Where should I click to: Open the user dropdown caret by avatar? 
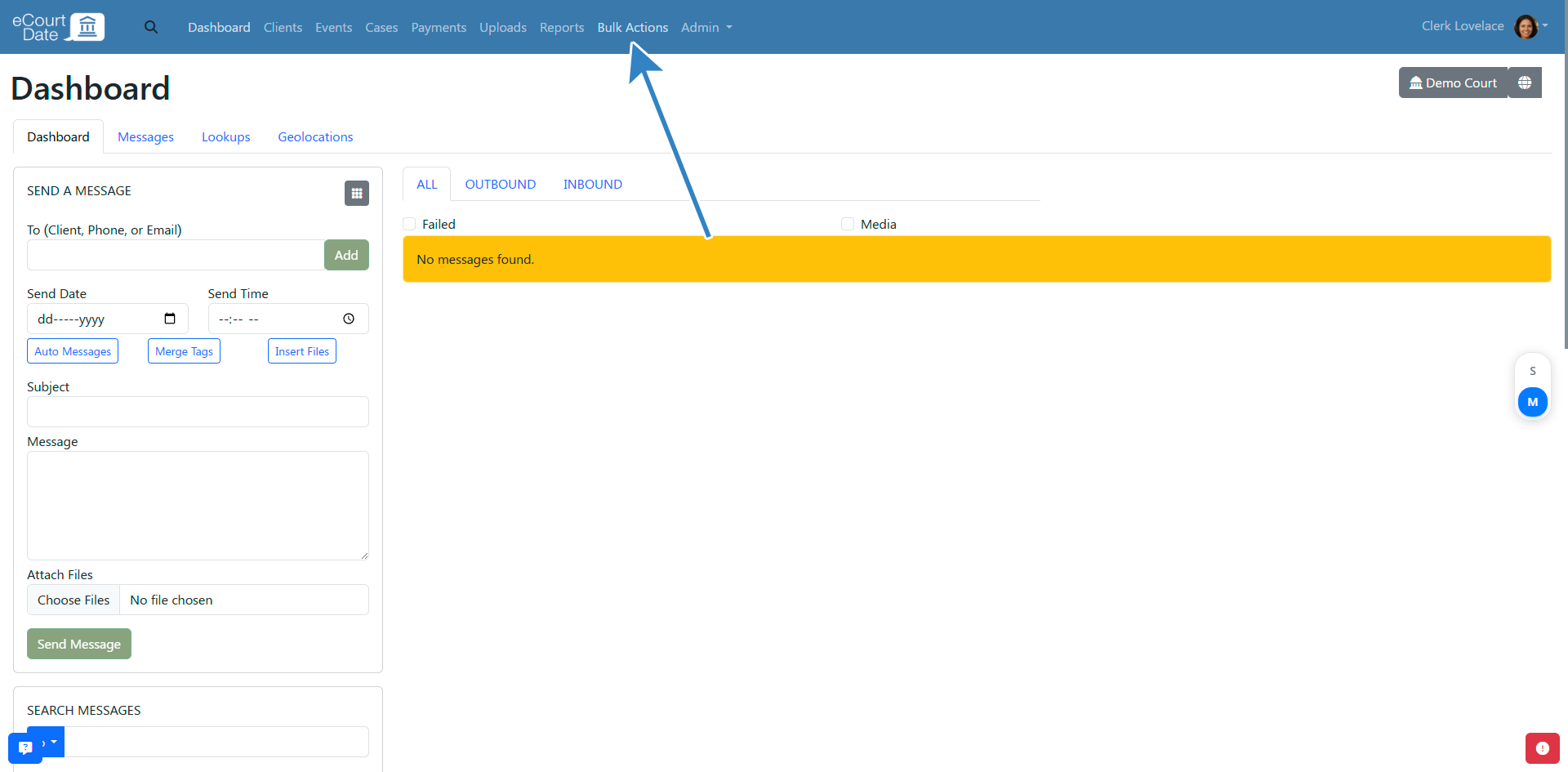(1545, 26)
